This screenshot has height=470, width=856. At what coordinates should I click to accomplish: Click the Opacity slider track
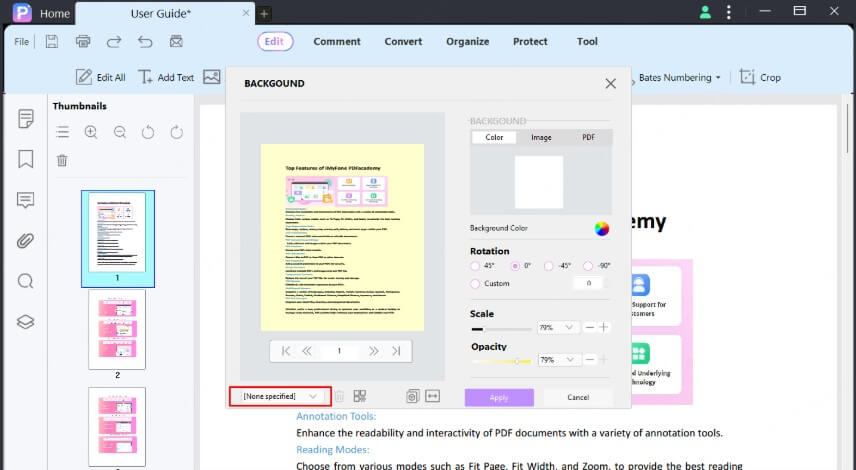pyautogui.click(x=501, y=361)
